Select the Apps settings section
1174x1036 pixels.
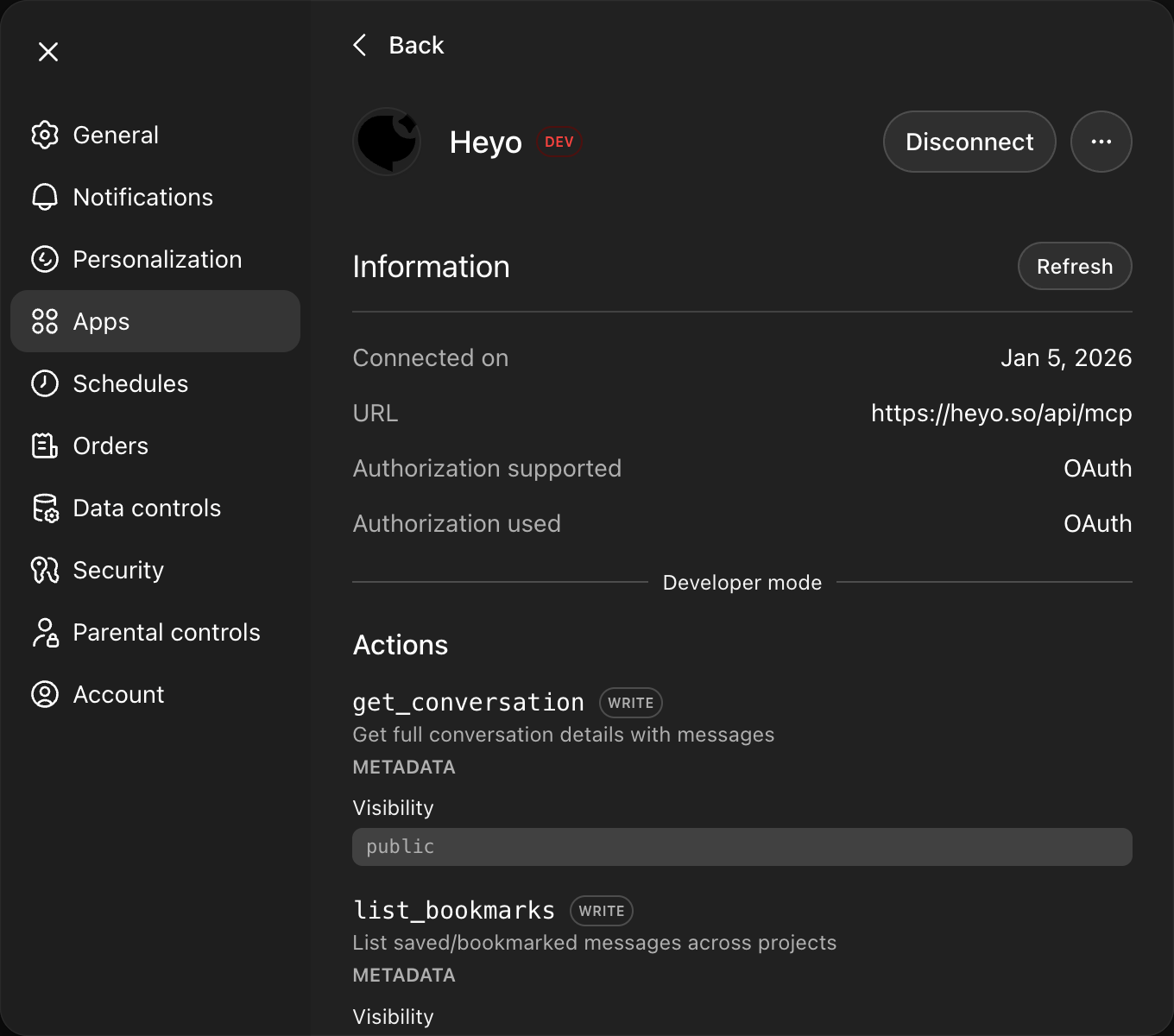tap(155, 321)
